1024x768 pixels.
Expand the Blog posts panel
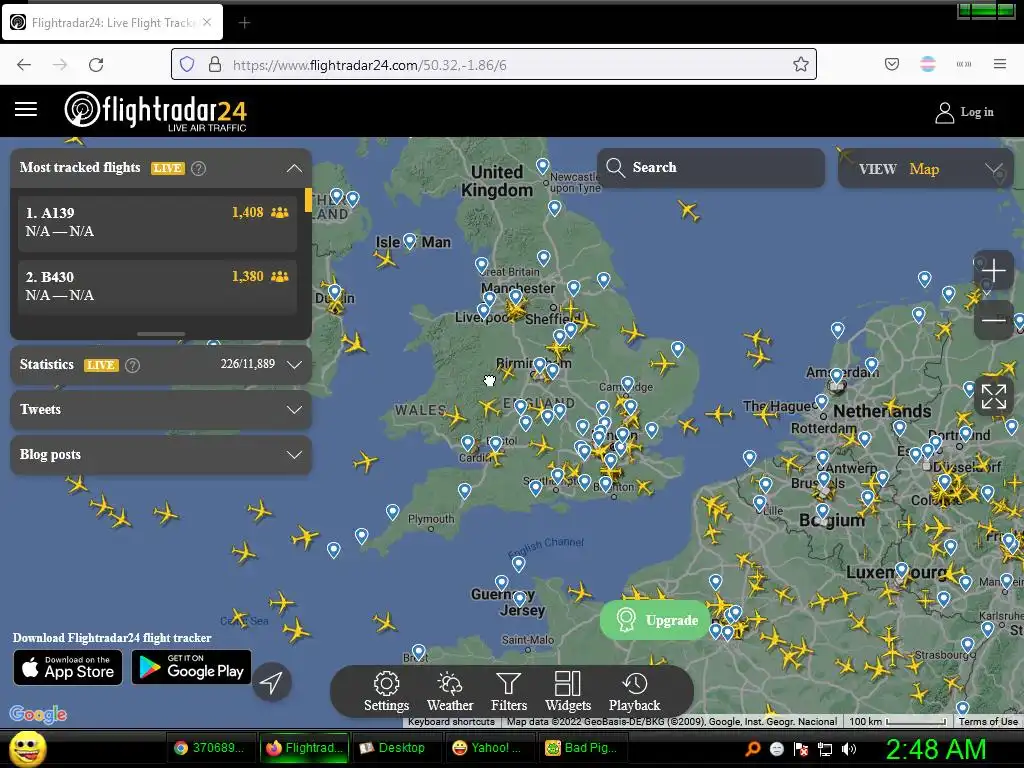point(161,455)
